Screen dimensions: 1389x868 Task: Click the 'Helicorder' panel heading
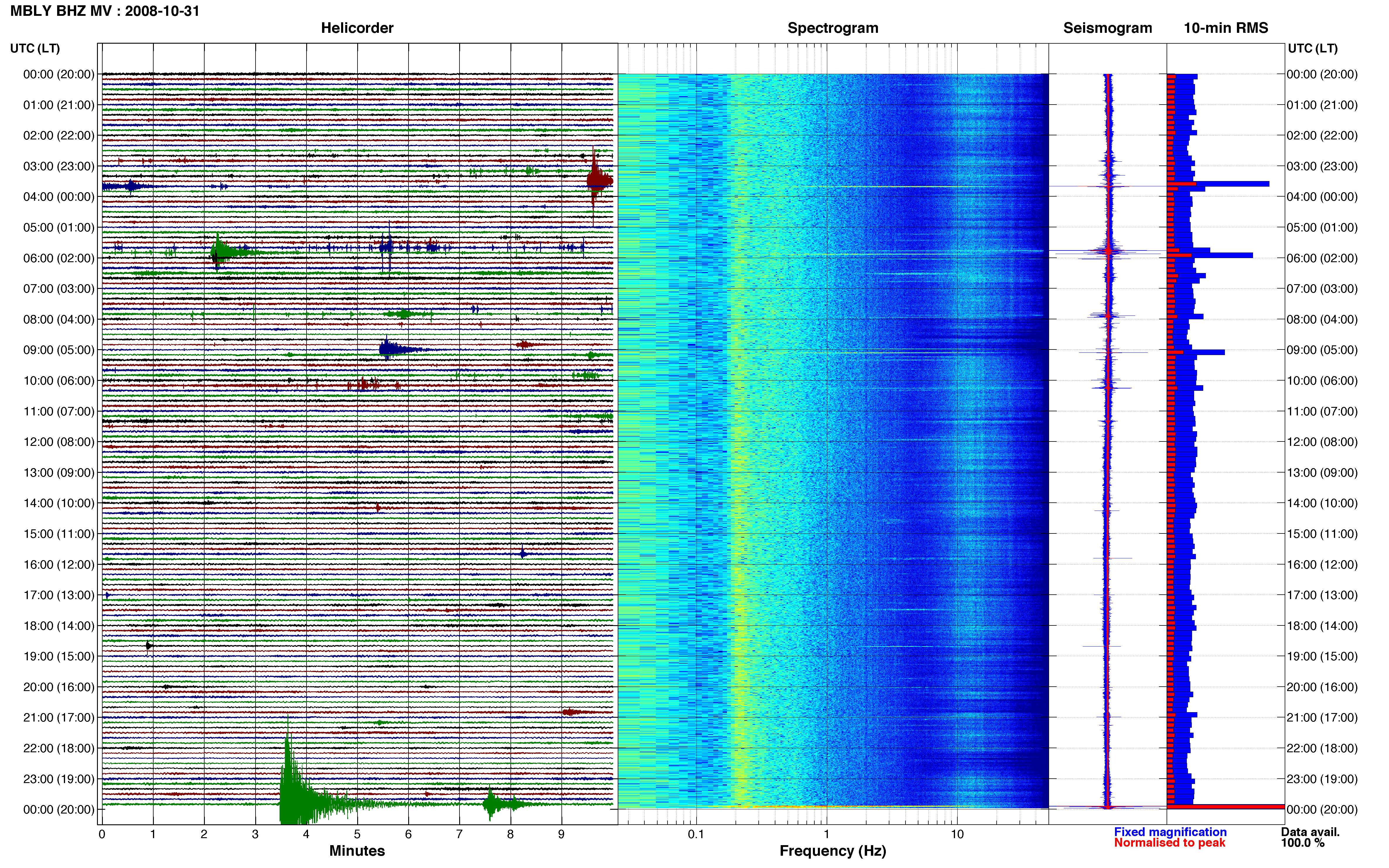click(357, 28)
